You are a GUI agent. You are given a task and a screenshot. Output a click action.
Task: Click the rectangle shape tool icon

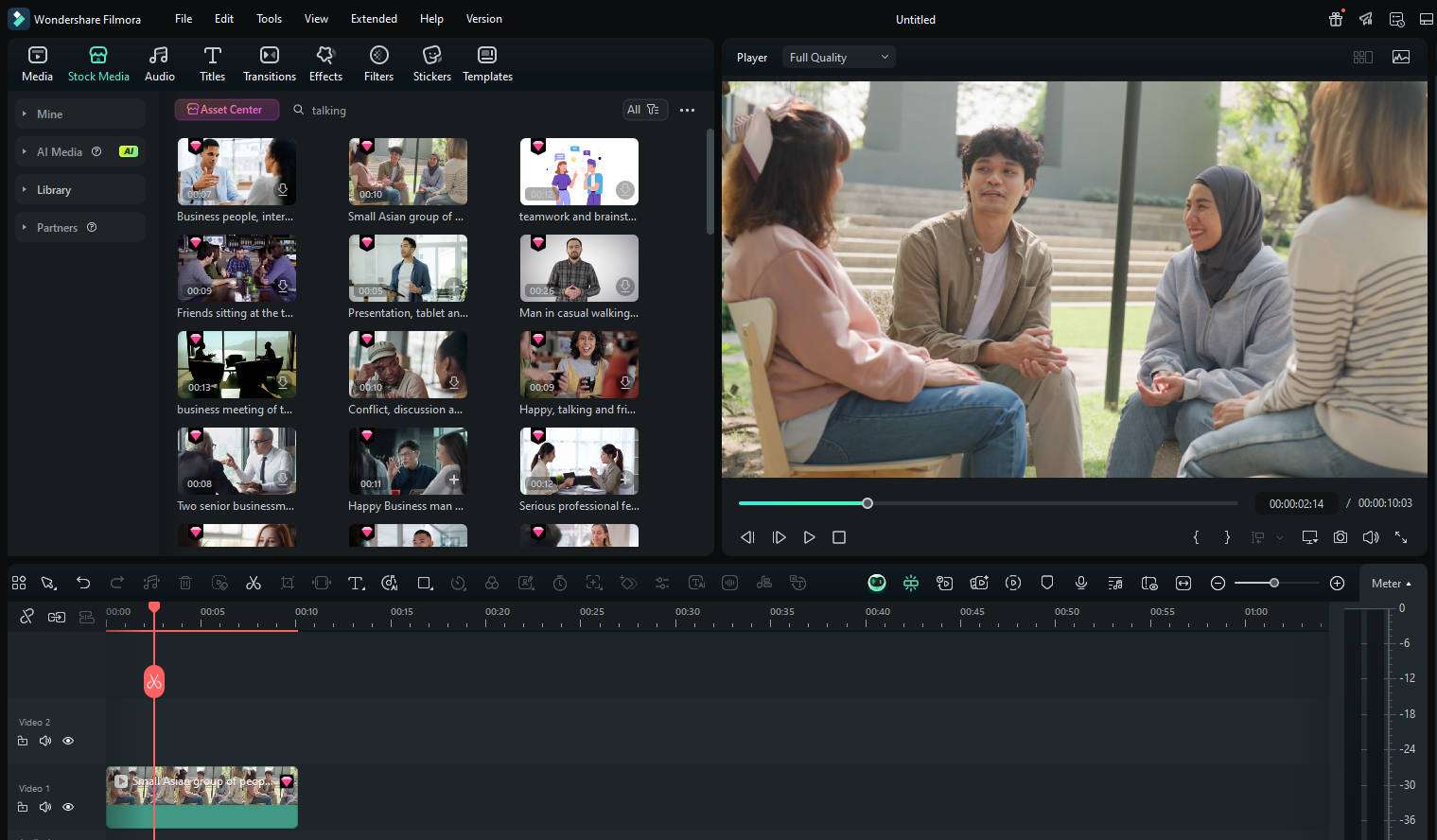click(425, 583)
